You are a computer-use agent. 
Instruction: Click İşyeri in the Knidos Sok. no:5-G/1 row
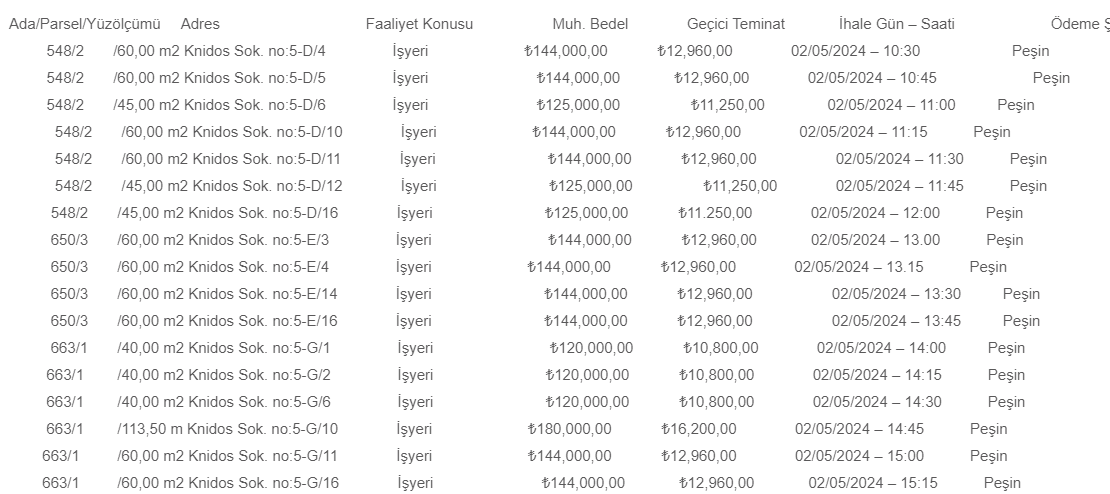[416, 348]
